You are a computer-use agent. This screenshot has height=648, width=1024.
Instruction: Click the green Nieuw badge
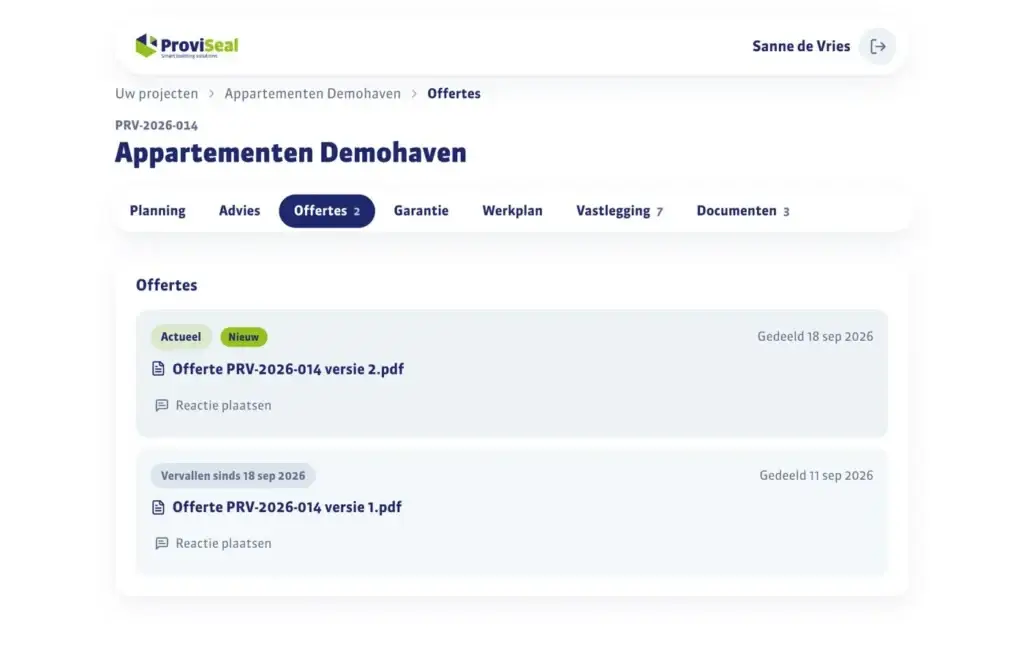pos(244,337)
